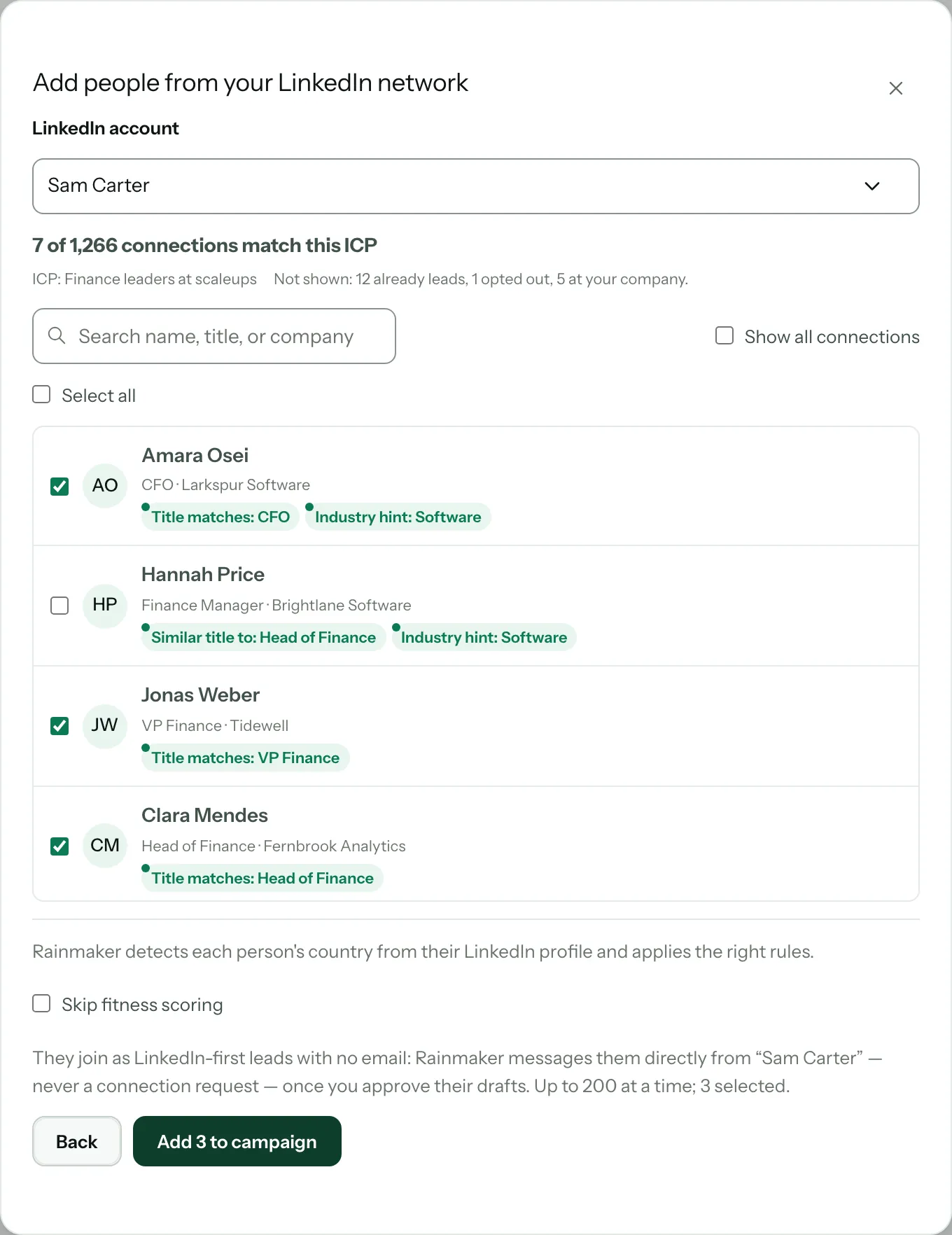
Task: Click the Back button
Action: tap(77, 1141)
